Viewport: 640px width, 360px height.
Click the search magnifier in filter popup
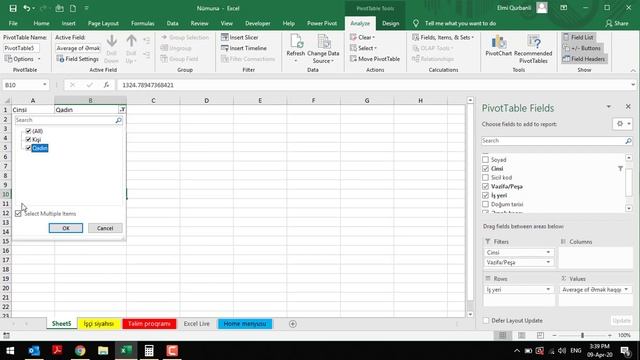118,120
